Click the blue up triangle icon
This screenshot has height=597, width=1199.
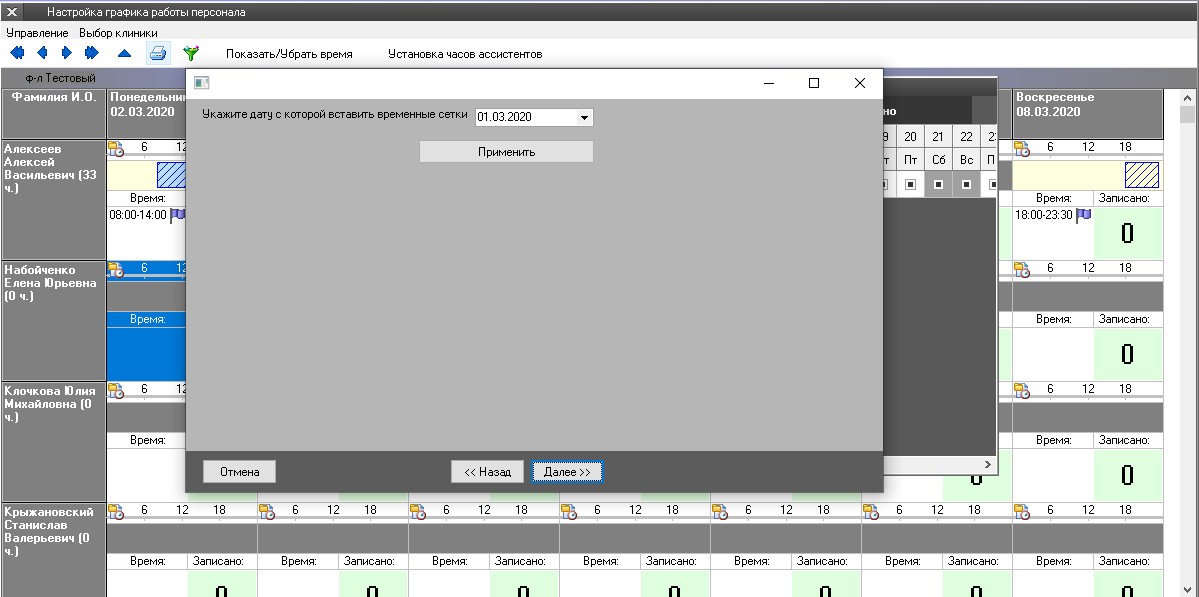(124, 53)
